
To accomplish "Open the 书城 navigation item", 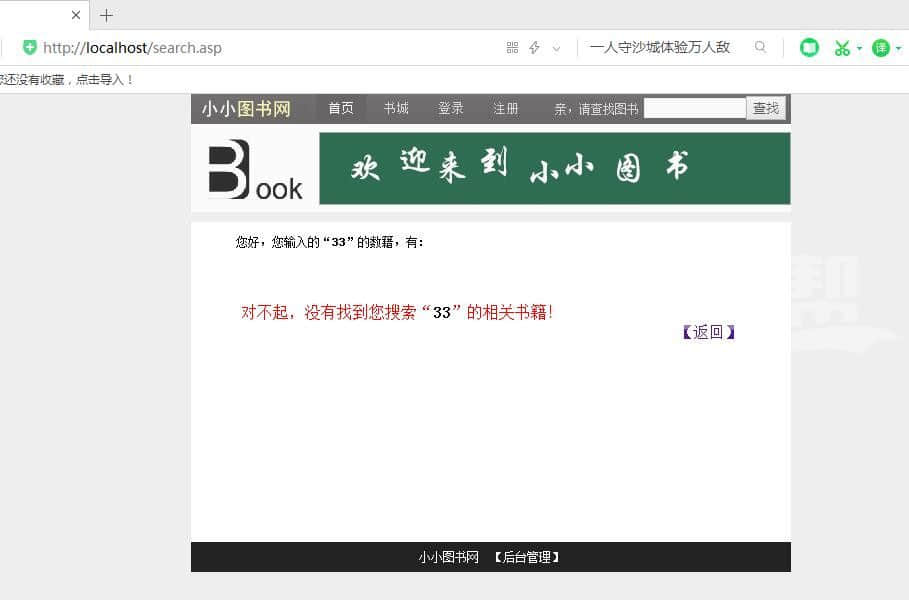I will 396,108.
